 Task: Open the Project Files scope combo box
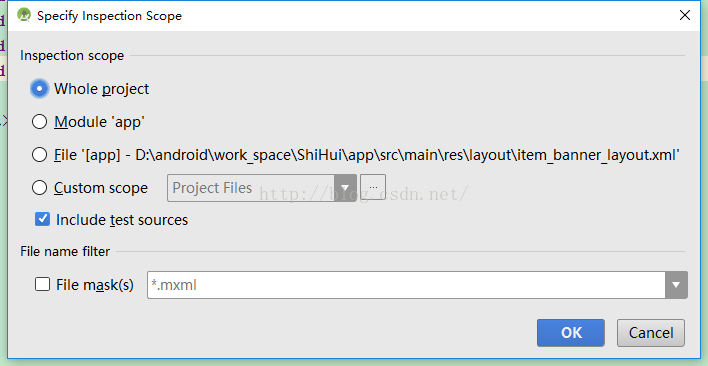[261, 188]
